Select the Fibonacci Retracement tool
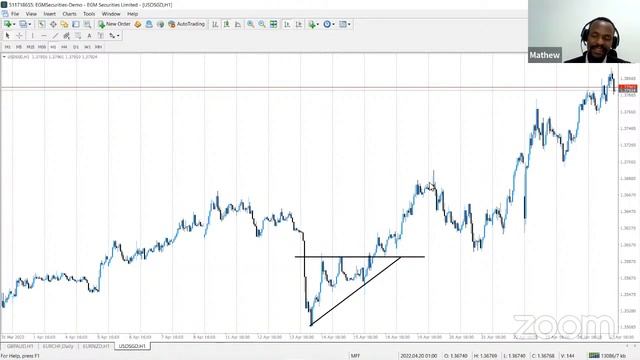The image size is (640, 360). pyautogui.click(x=78, y=36)
